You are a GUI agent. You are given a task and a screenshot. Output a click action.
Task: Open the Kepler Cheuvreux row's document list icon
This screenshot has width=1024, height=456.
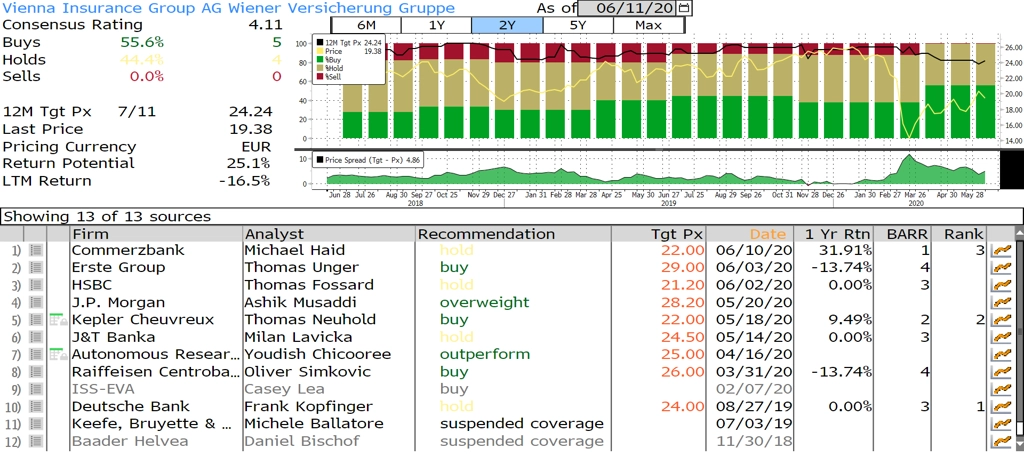tap(36, 319)
